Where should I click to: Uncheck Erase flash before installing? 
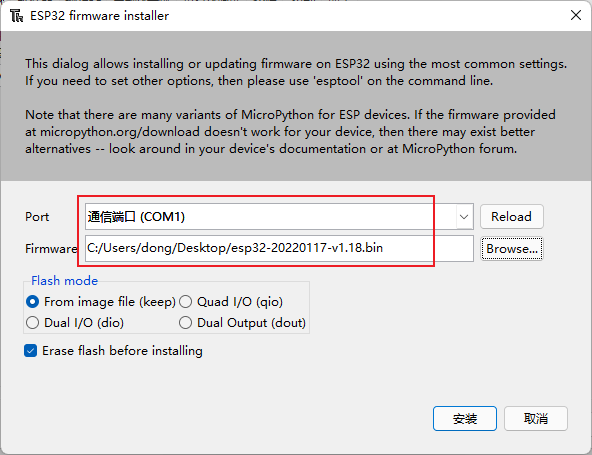(x=113, y=351)
